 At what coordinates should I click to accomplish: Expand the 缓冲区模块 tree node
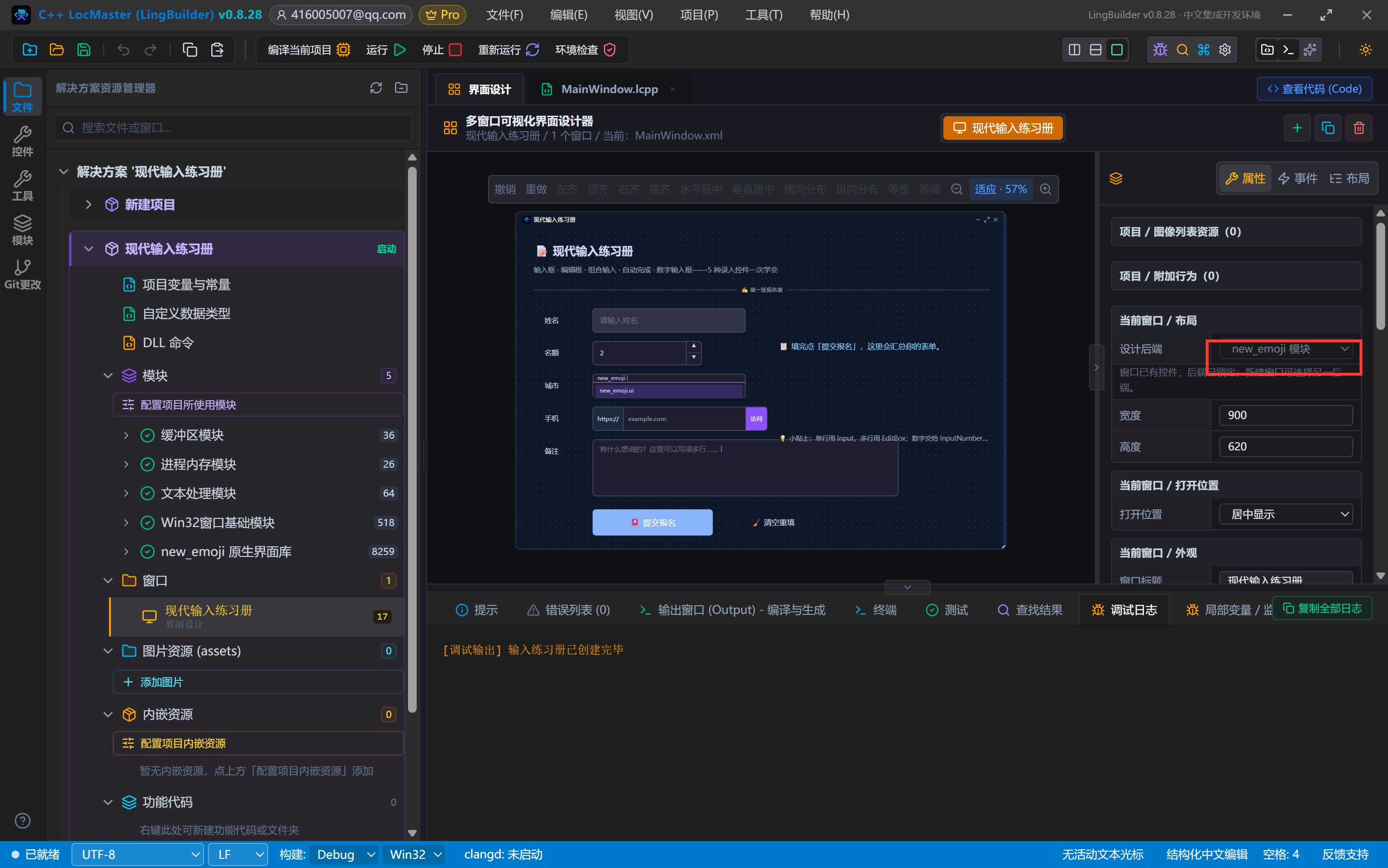pyautogui.click(x=126, y=435)
